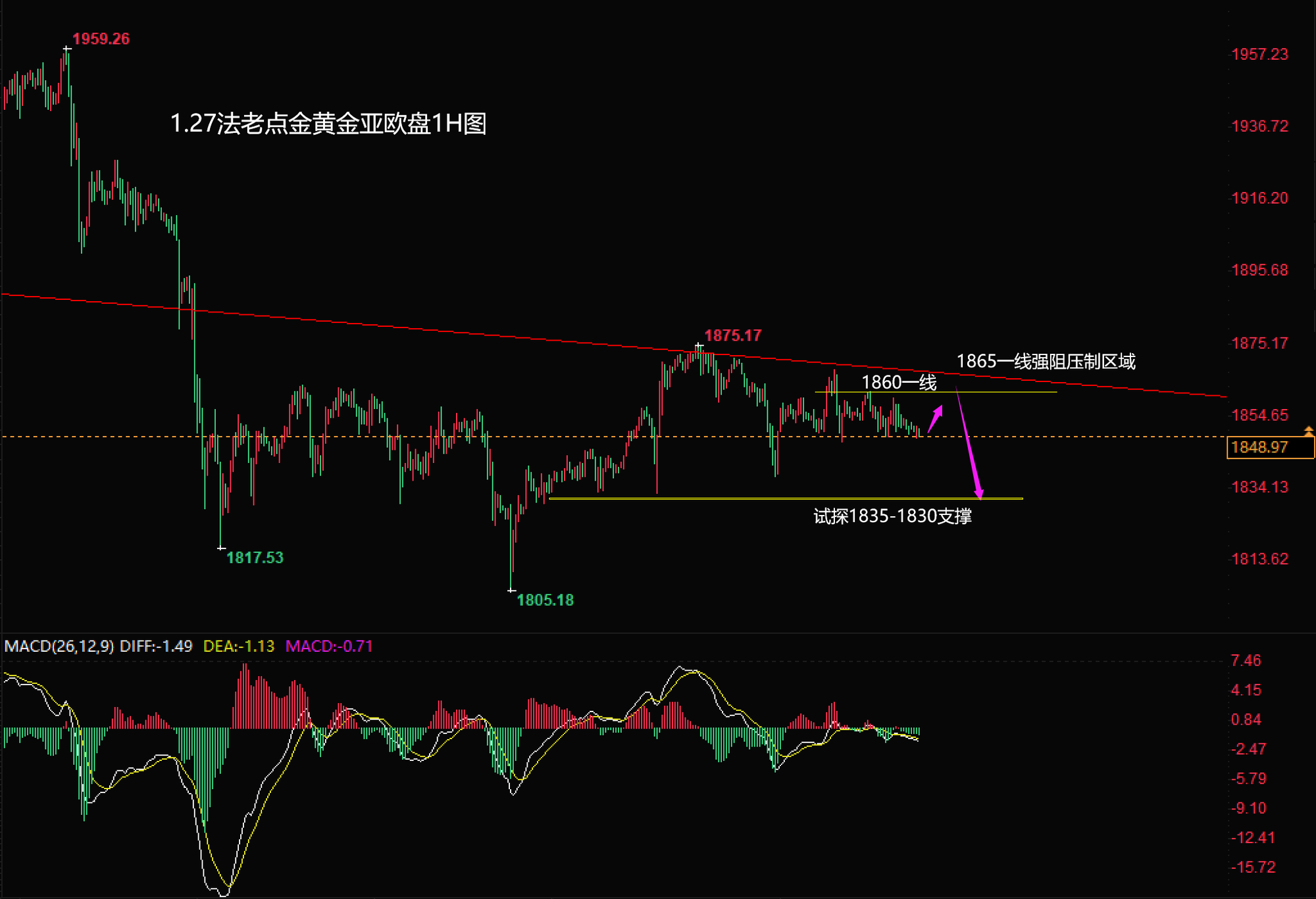
Task: Click the 7.46 MACD axis label
Action: (x=1246, y=661)
